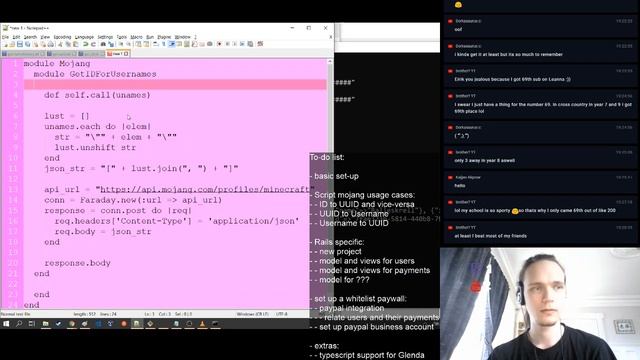The image size is (640, 360).
Task: Open the Settings menu
Action: click(x=105, y=37)
